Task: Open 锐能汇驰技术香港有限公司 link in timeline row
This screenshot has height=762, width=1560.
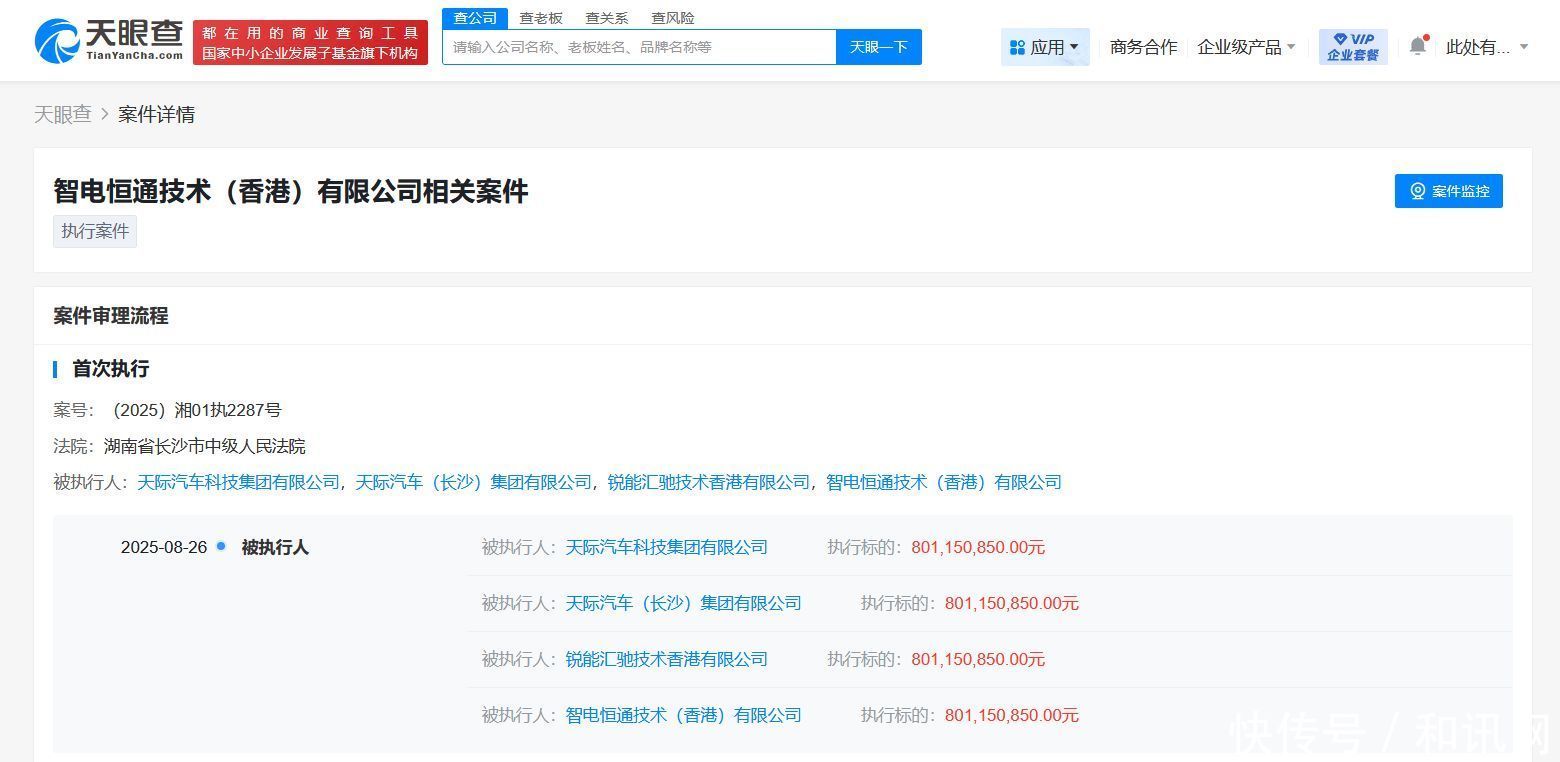Action: click(x=666, y=659)
